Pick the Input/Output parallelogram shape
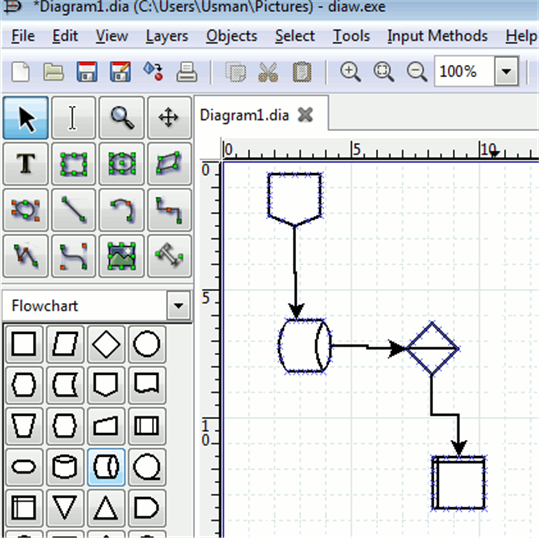539x538 pixels. tap(65, 344)
